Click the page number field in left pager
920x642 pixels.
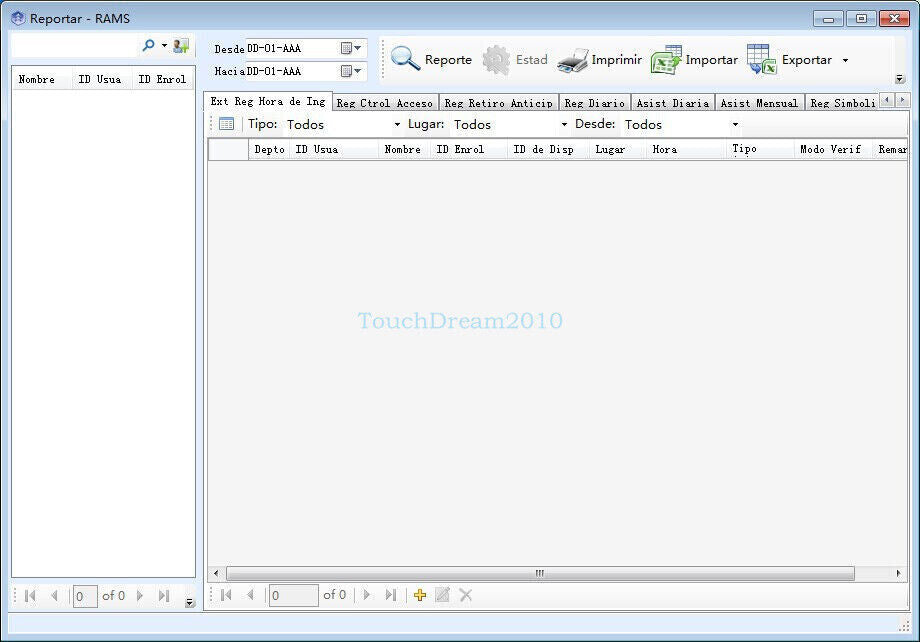click(x=85, y=596)
